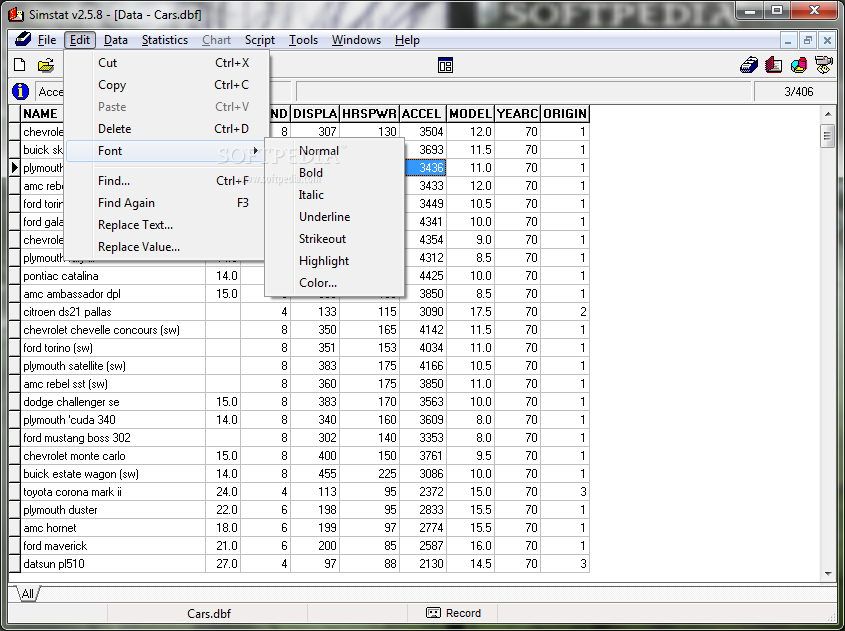This screenshot has height=631, width=845.
Task: Open the File menu
Action: [47, 40]
